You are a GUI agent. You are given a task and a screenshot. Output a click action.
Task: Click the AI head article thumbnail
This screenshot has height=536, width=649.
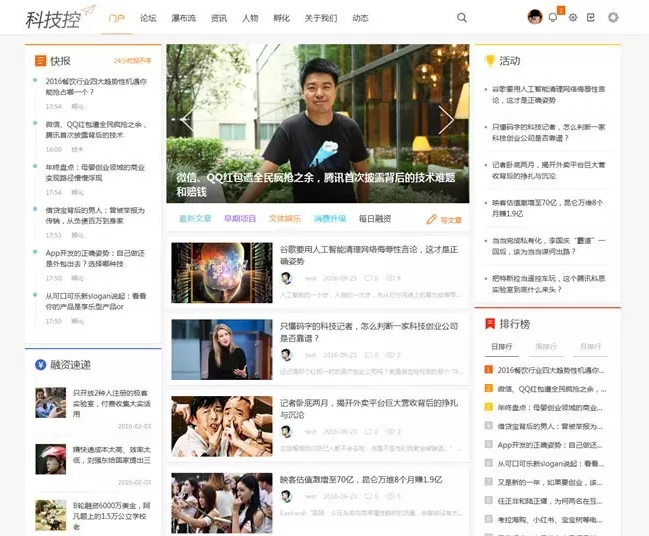222,273
